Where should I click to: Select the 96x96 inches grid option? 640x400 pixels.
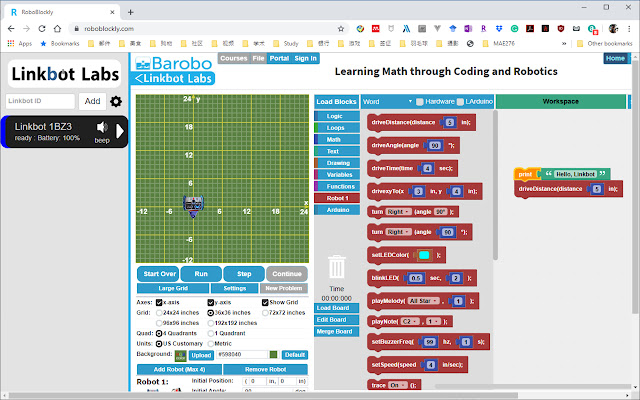pos(159,323)
